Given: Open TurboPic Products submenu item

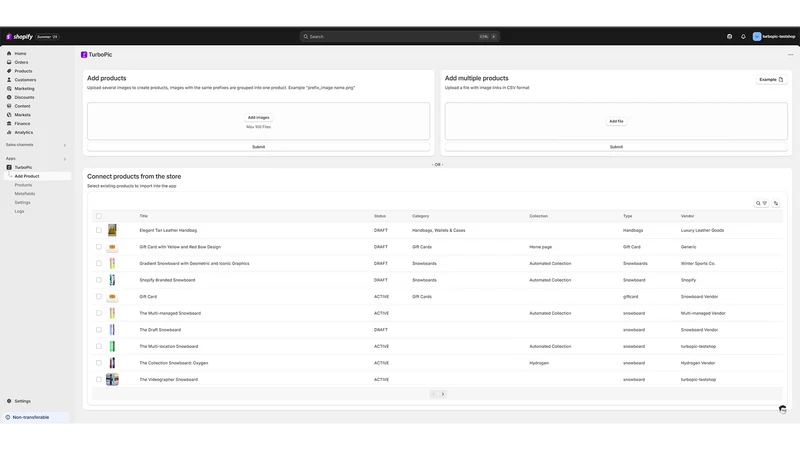Looking at the screenshot, I should pyautogui.click(x=23, y=185).
